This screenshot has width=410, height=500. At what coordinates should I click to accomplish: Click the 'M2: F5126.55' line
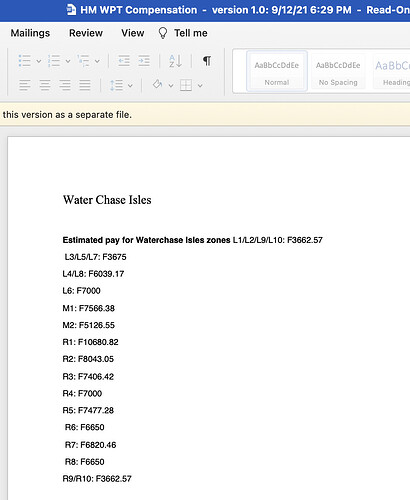click(89, 325)
